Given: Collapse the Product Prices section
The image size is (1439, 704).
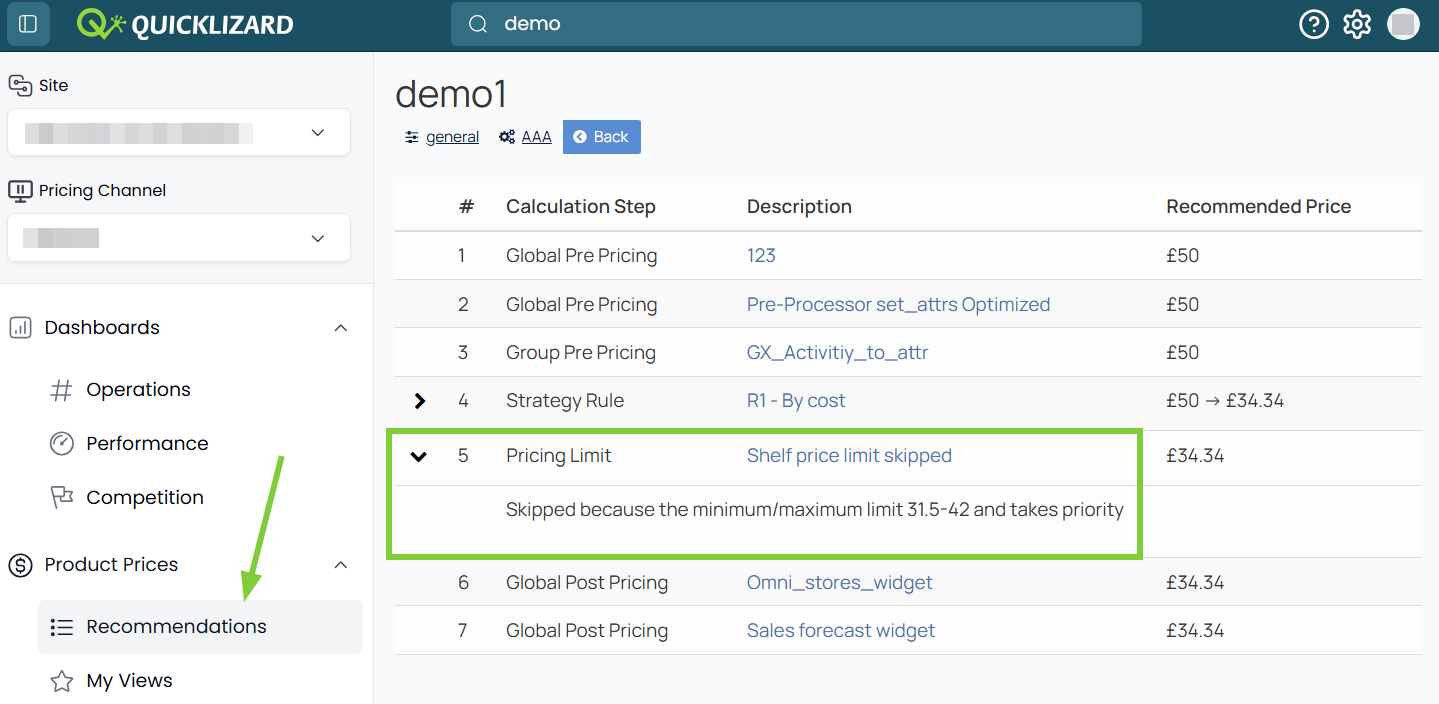Looking at the screenshot, I should [341, 565].
